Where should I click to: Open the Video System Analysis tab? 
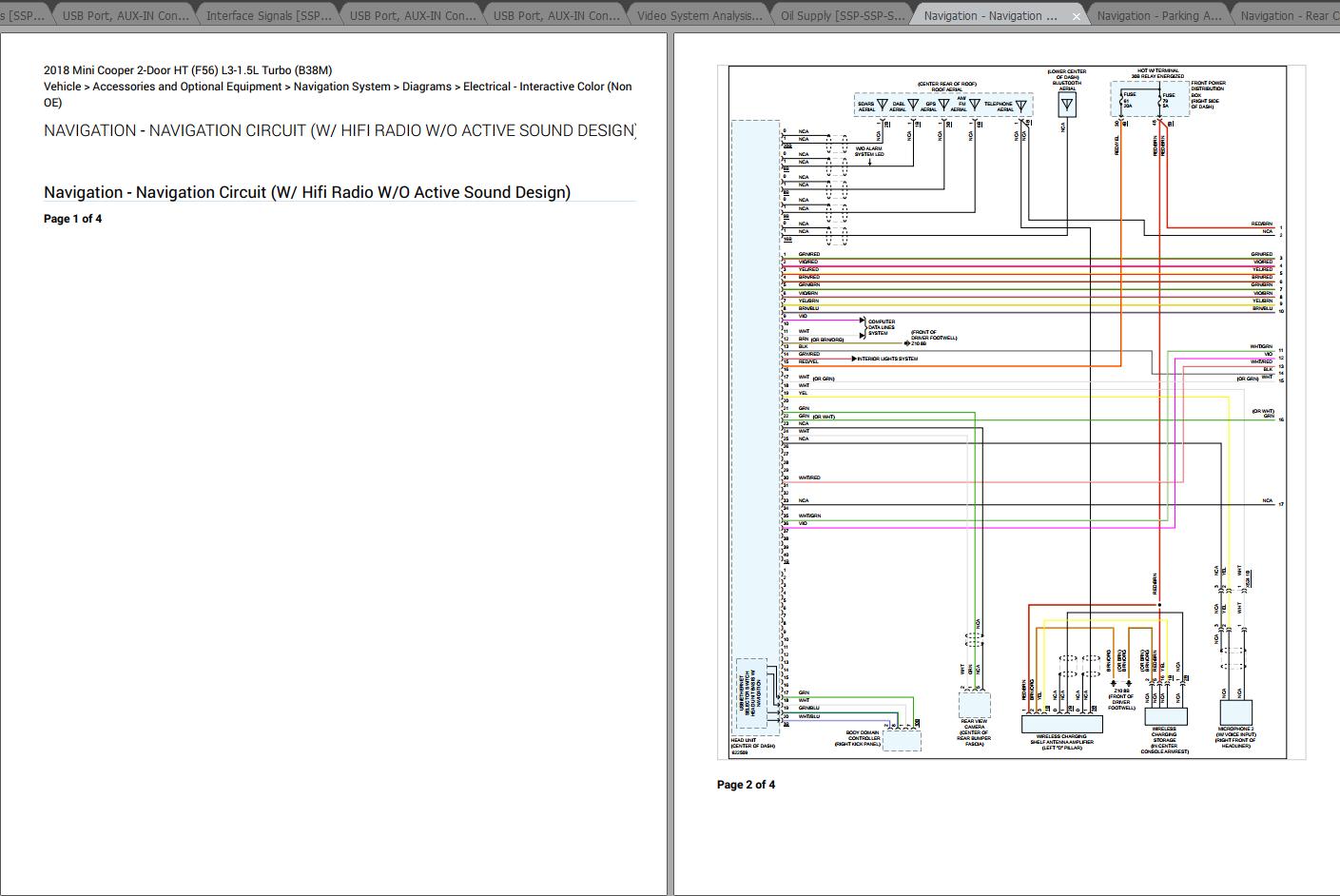click(699, 15)
